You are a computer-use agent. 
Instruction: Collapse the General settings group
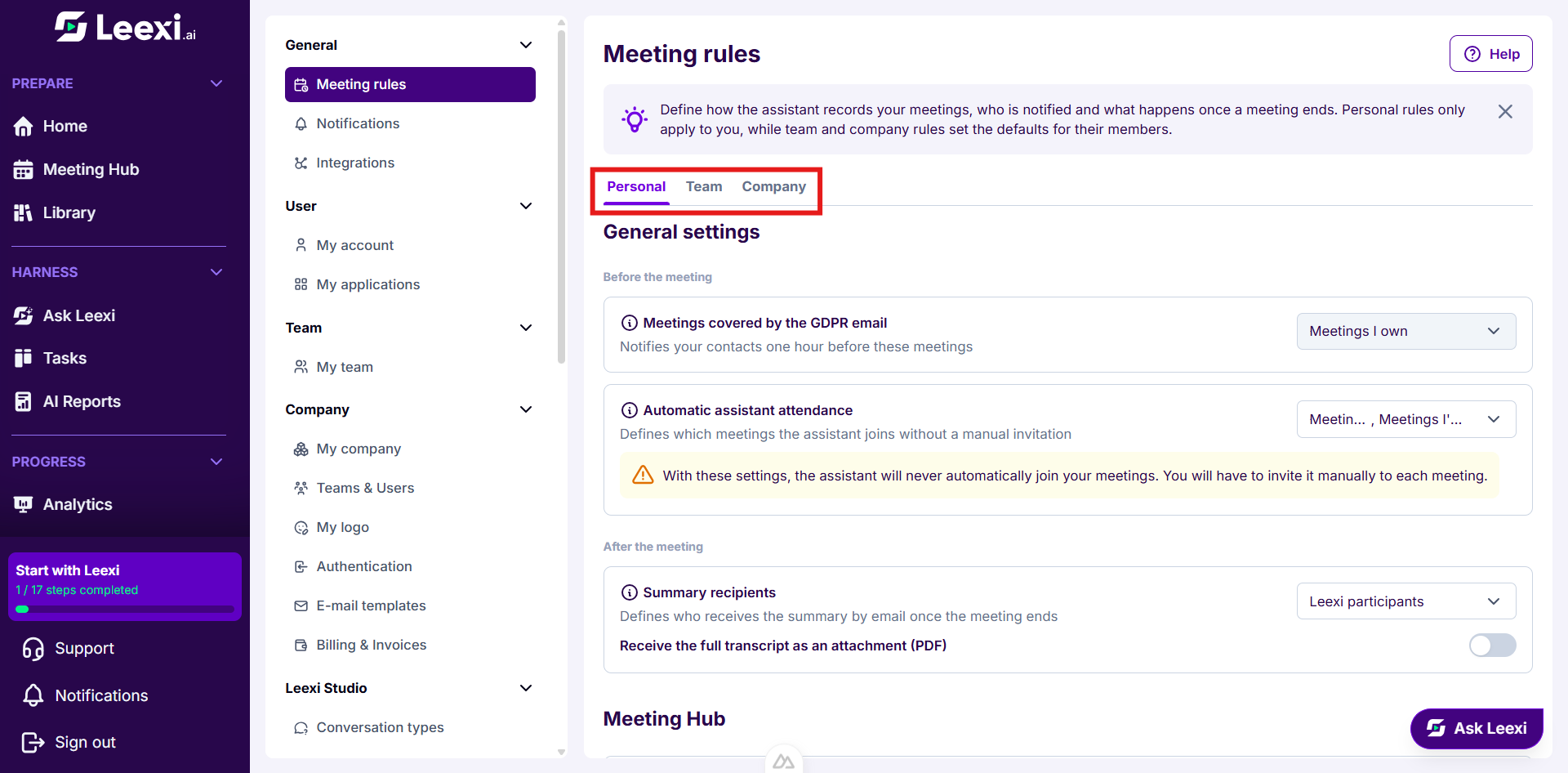(x=526, y=45)
